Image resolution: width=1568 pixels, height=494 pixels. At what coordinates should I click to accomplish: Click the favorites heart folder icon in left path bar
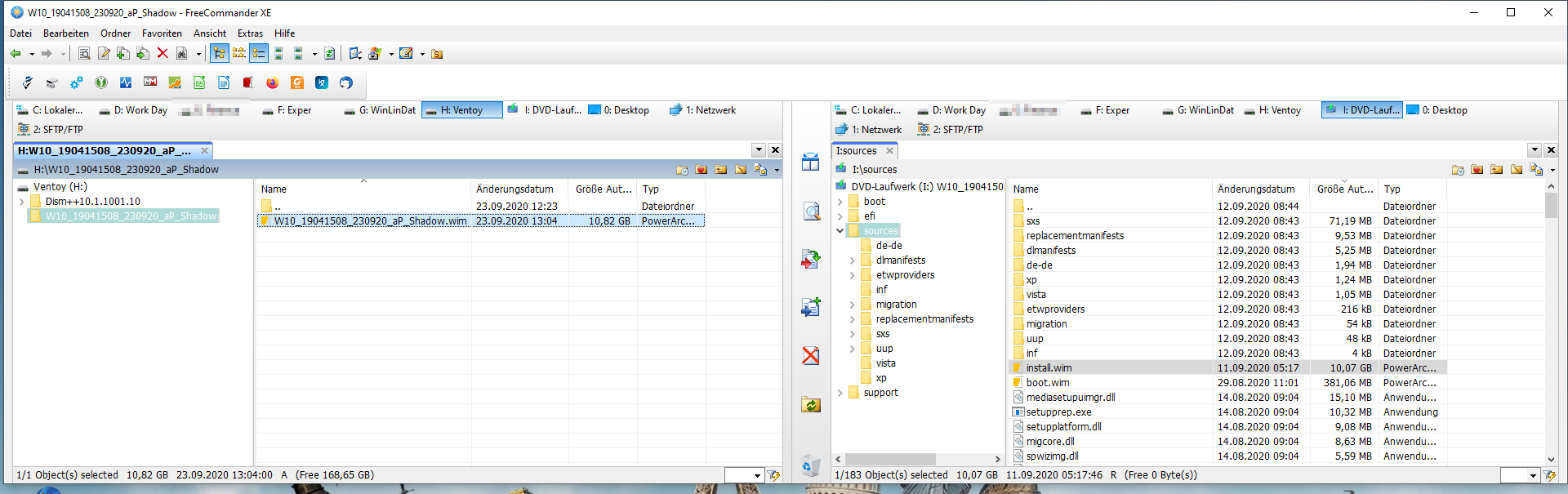pos(702,170)
